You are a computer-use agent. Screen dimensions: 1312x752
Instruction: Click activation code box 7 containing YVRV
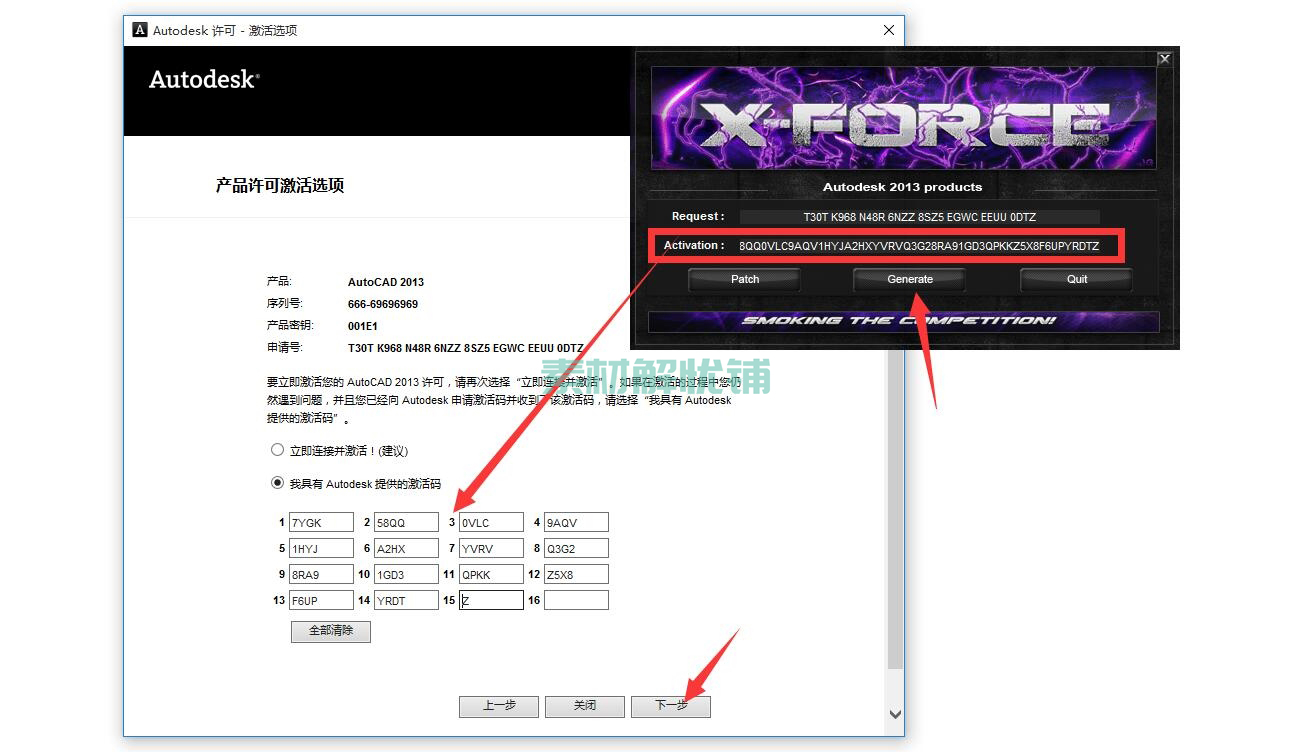click(x=491, y=548)
